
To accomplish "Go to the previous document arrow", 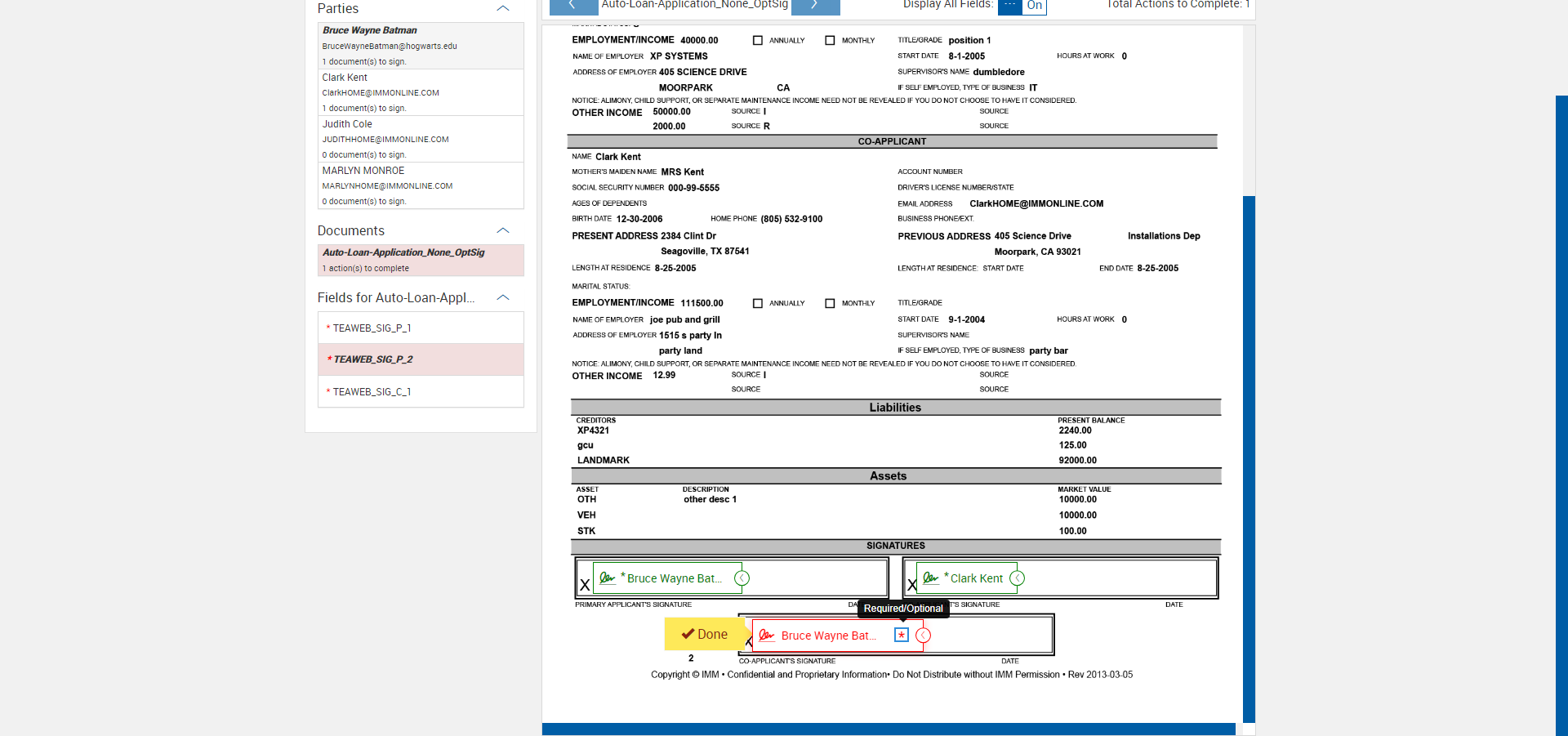I will (x=572, y=7).
